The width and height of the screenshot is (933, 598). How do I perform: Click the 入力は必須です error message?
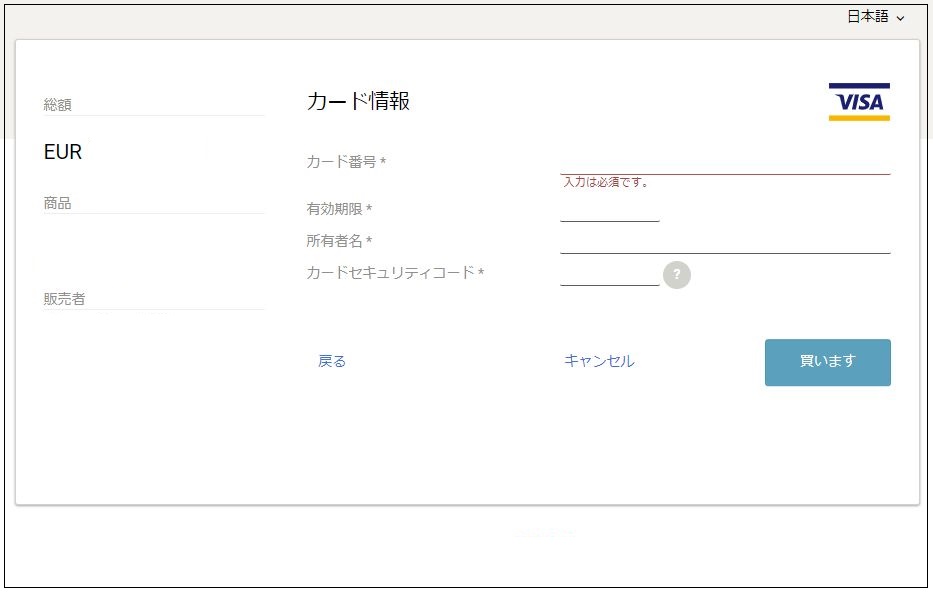[605, 182]
